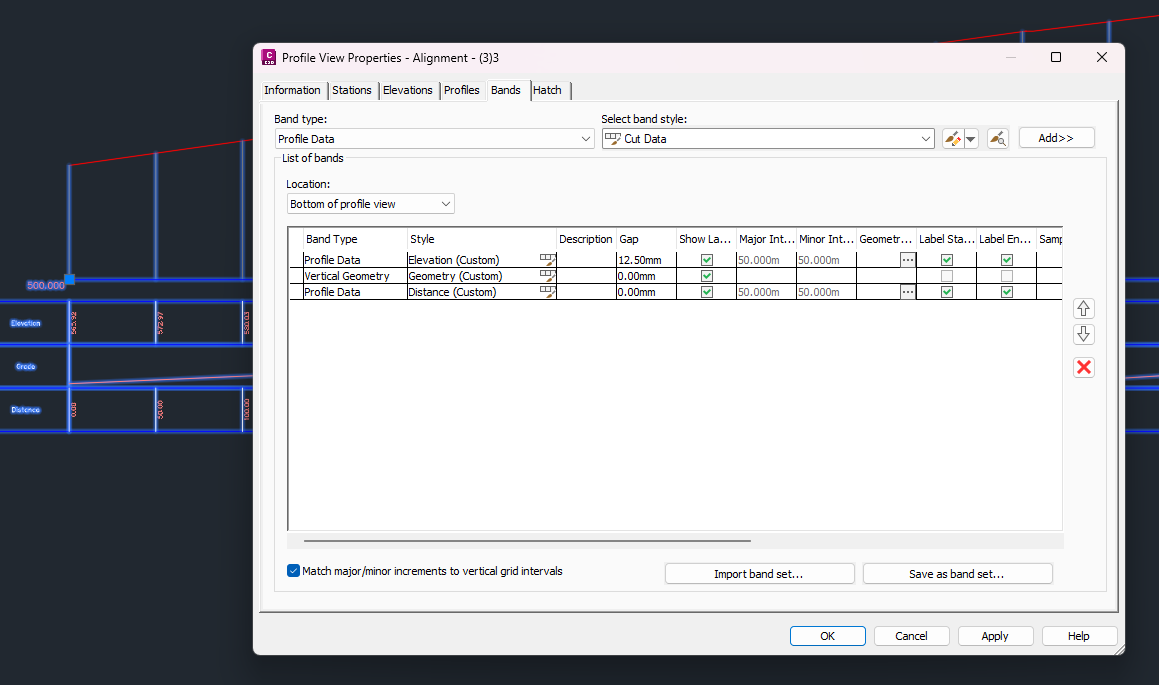Open the Band type dropdown
This screenshot has height=685, width=1159.
(x=435, y=139)
